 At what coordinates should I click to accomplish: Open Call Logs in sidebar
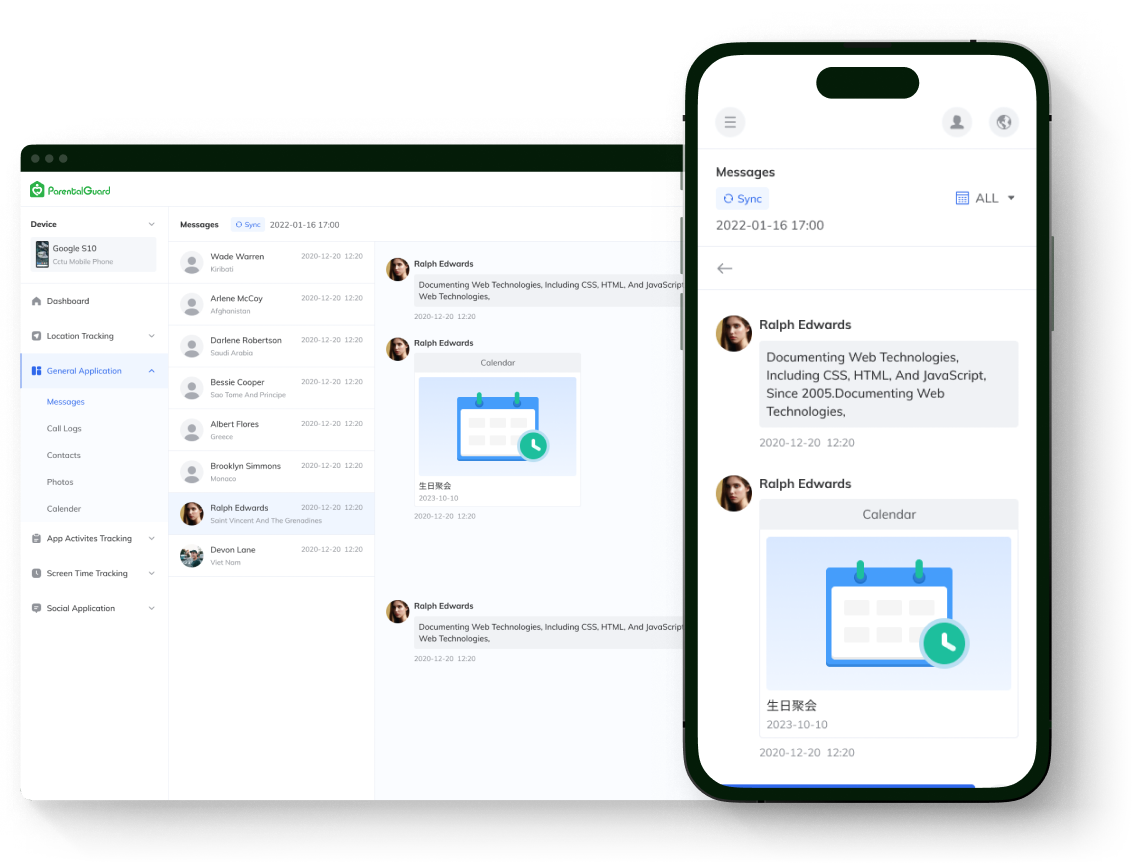[x=64, y=428]
